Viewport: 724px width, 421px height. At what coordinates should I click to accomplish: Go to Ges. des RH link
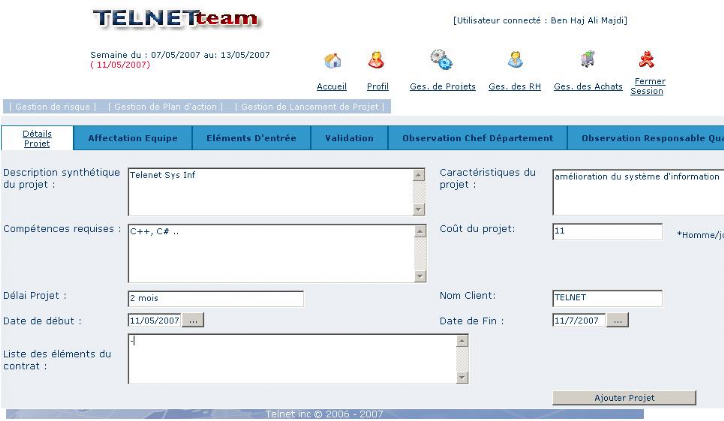point(514,86)
